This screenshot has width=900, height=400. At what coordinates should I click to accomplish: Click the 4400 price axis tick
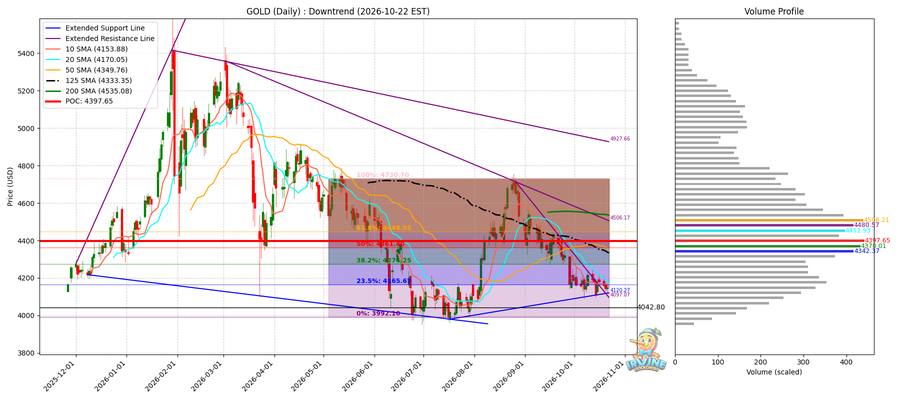[28, 241]
